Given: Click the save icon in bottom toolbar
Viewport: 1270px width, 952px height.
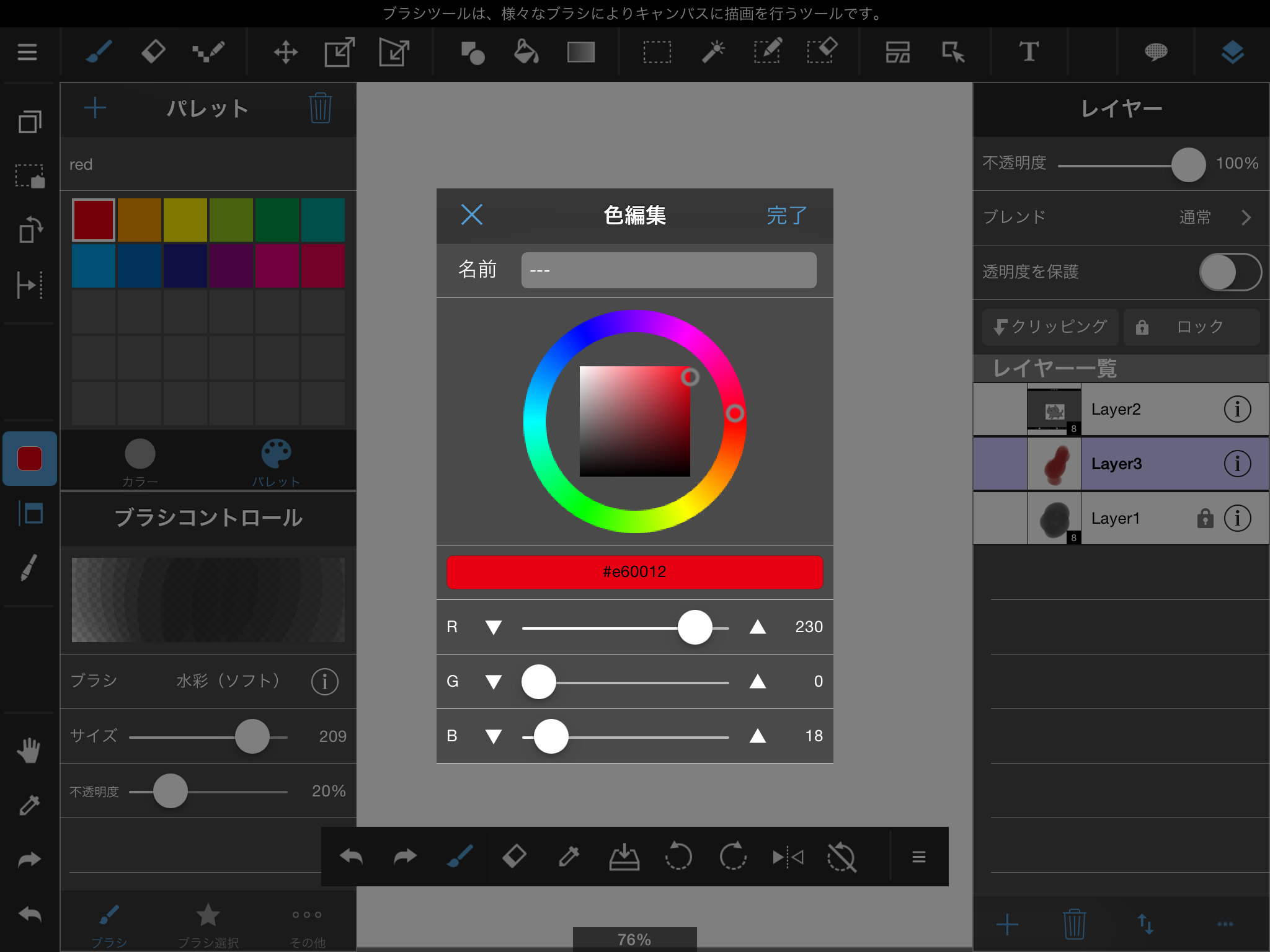Looking at the screenshot, I should [x=624, y=857].
